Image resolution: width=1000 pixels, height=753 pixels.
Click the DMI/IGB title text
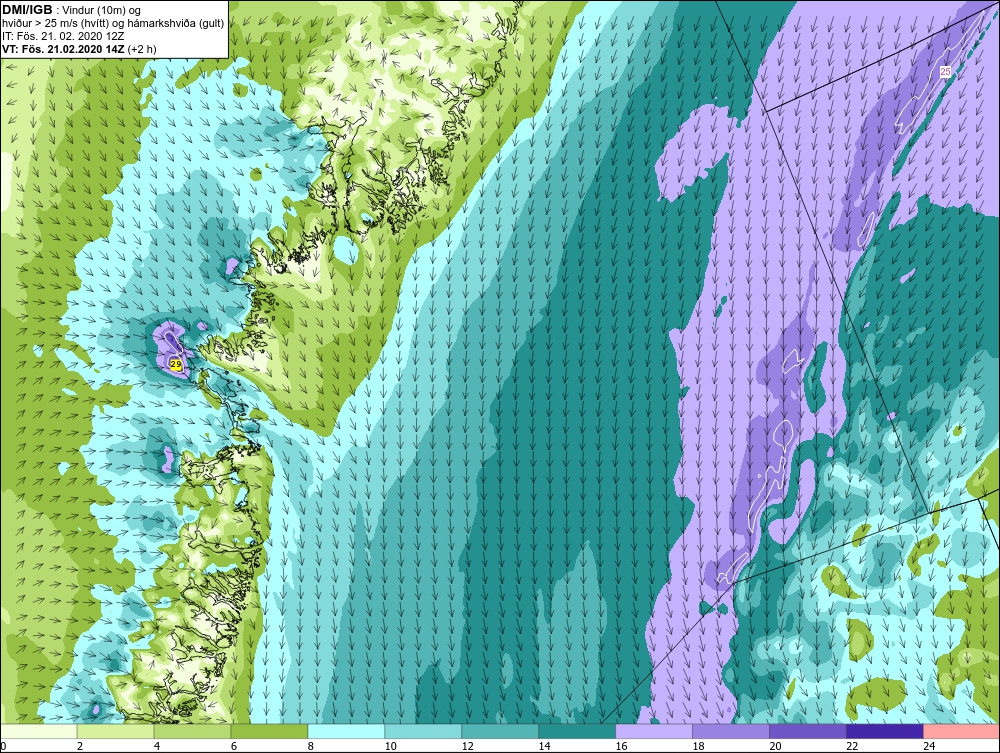(28, 10)
